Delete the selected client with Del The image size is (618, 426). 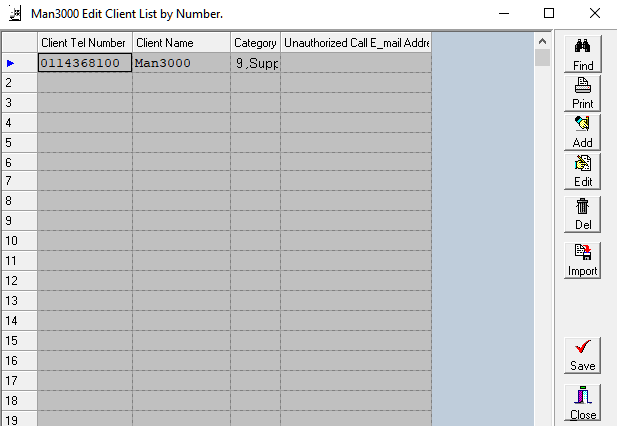pos(583,214)
